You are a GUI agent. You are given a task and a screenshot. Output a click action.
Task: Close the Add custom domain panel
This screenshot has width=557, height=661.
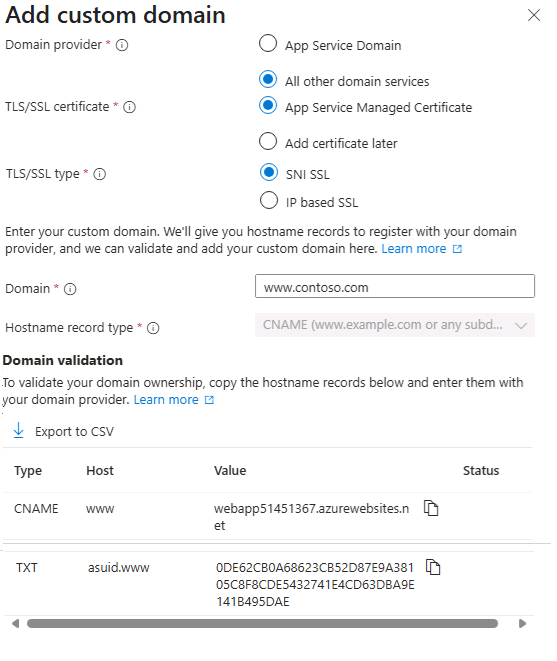(x=534, y=15)
